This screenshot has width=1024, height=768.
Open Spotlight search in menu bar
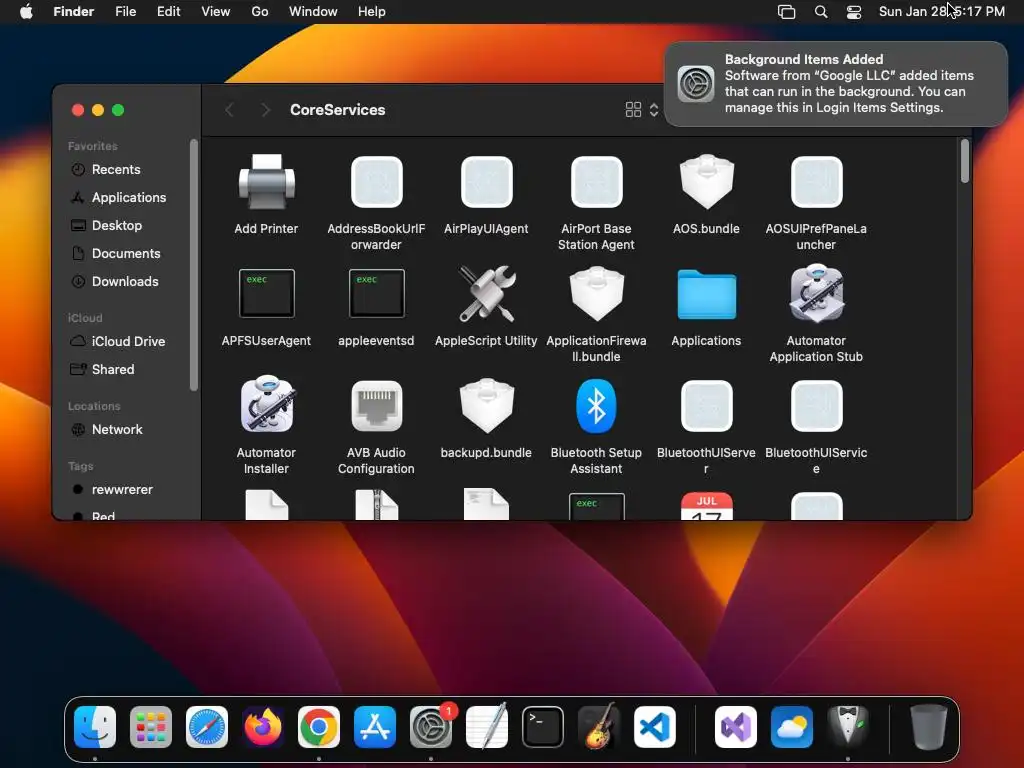pos(821,12)
